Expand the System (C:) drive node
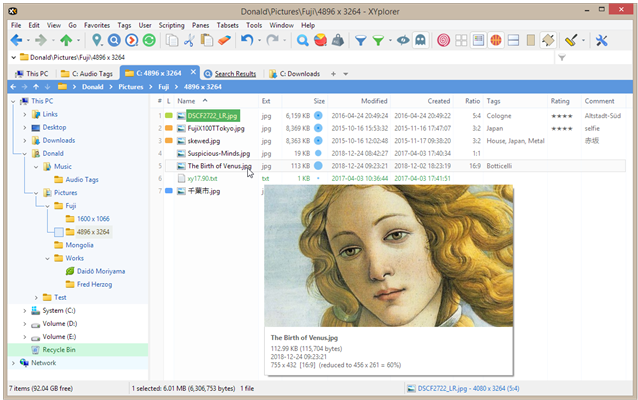The height and width of the screenshot is (400, 638). point(25,311)
